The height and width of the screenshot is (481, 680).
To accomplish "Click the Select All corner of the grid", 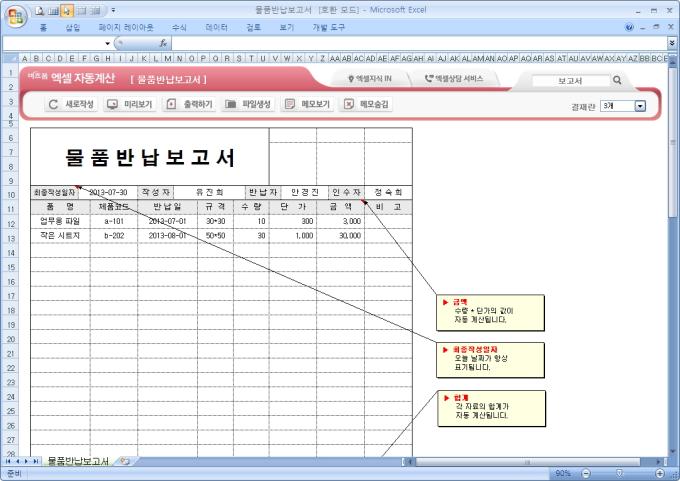I will pyautogui.click(x=11, y=58).
